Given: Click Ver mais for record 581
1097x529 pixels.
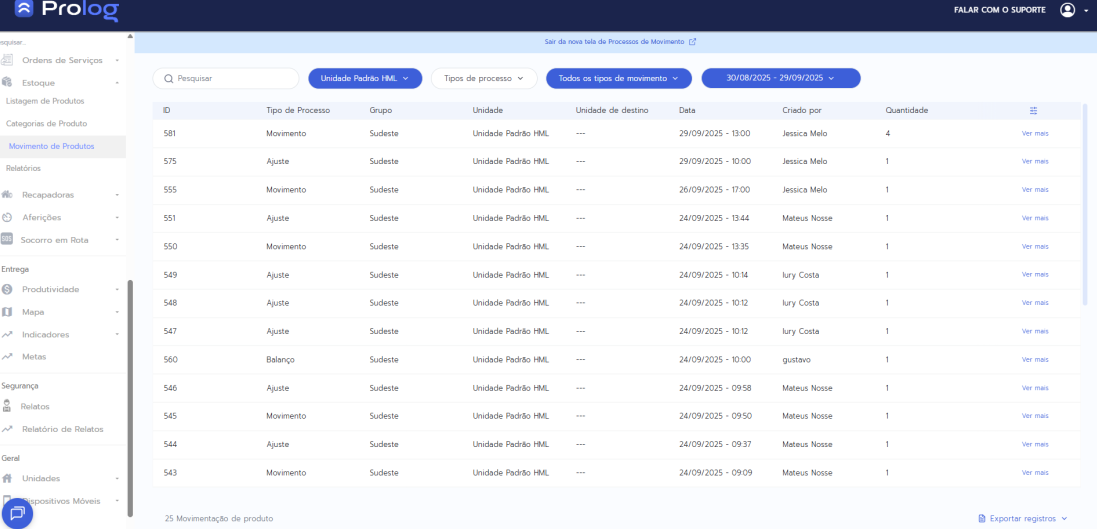Looking at the screenshot, I should pos(1034,133).
